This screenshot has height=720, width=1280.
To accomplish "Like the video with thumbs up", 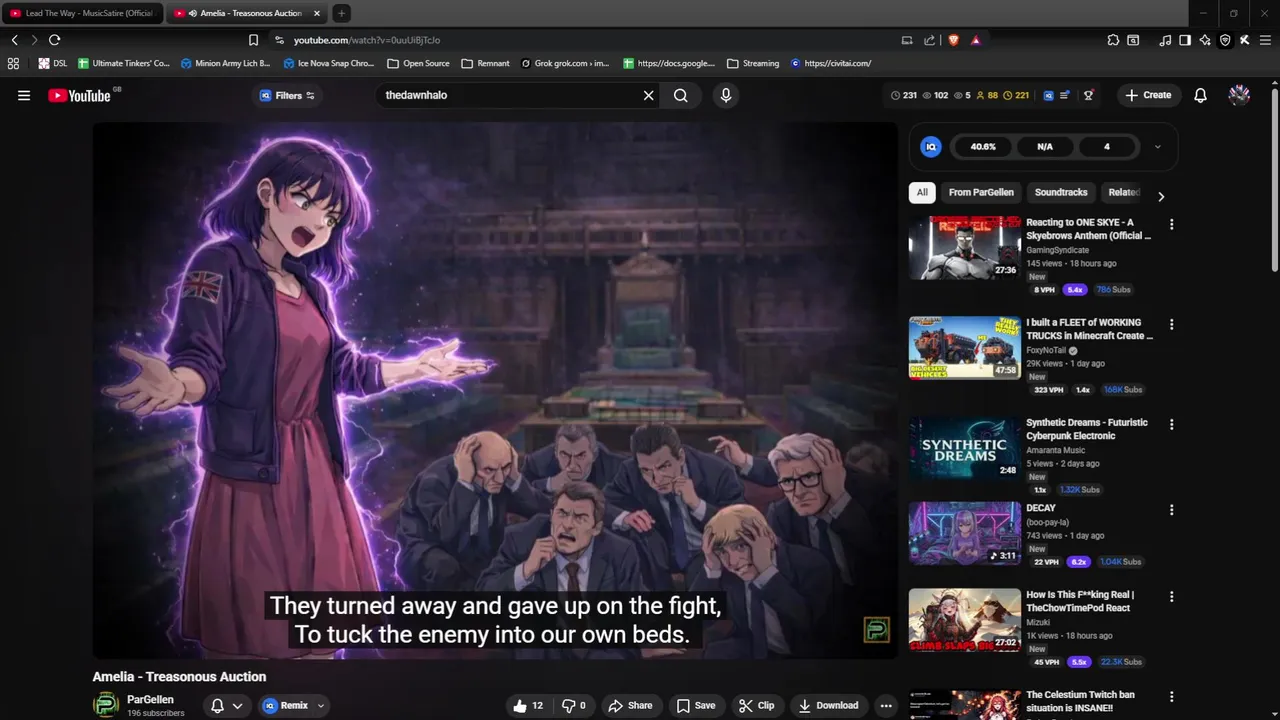I will pos(527,705).
